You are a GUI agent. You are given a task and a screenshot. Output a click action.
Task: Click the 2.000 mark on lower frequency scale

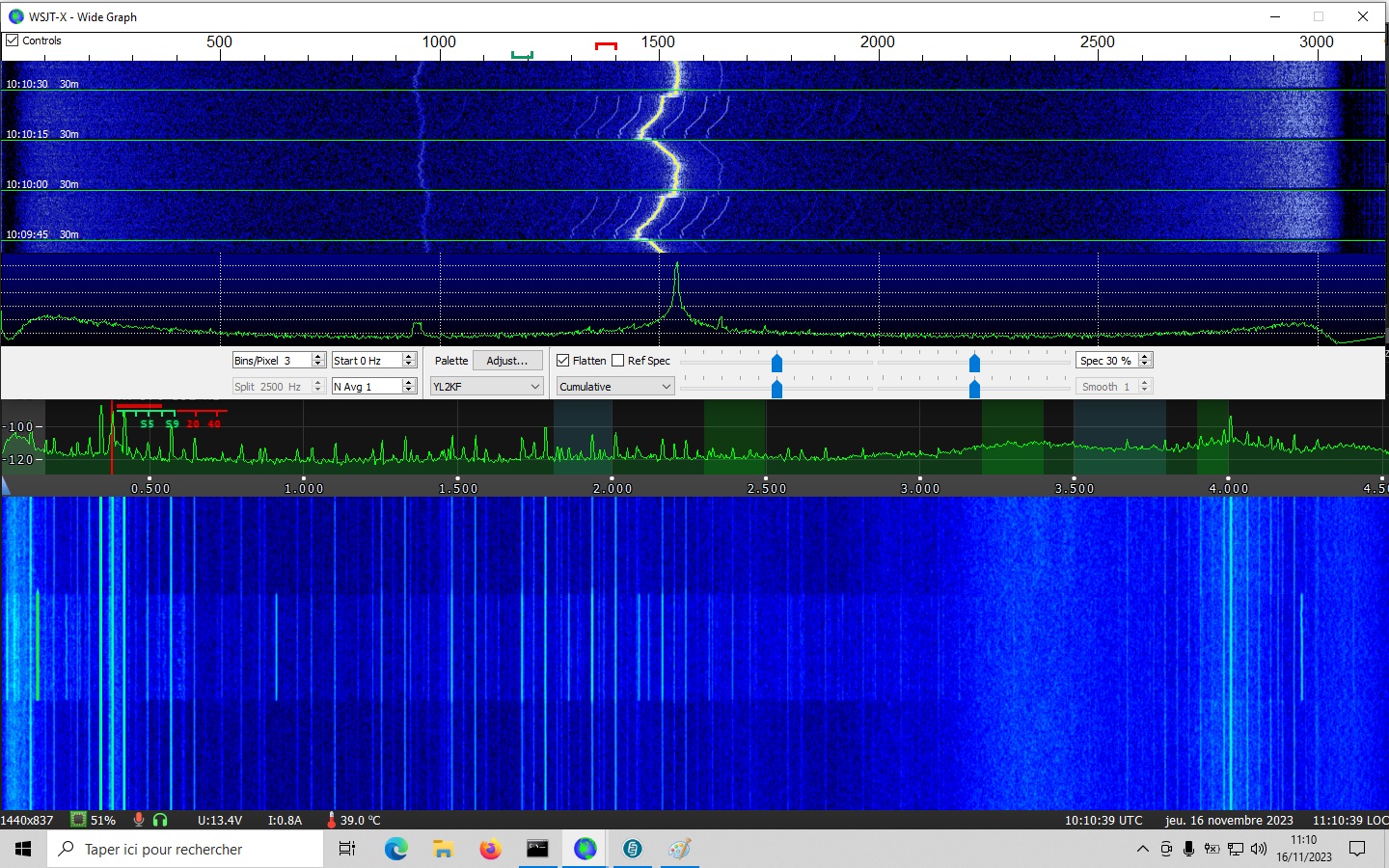[613, 488]
